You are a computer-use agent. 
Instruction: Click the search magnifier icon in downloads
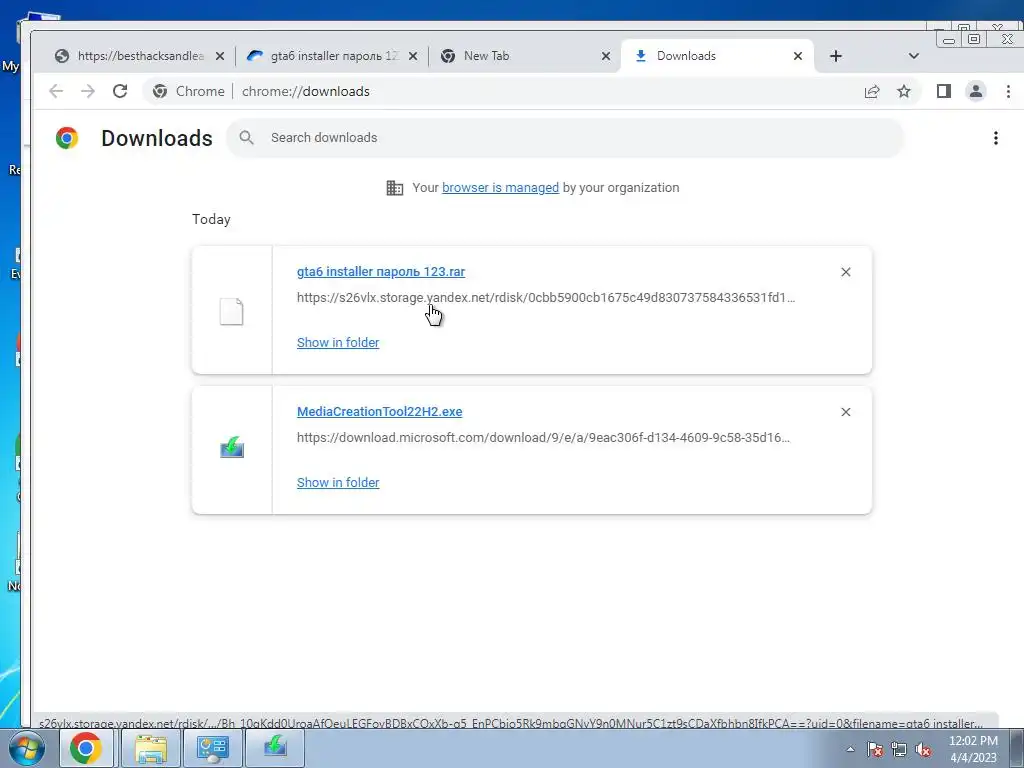coord(246,138)
